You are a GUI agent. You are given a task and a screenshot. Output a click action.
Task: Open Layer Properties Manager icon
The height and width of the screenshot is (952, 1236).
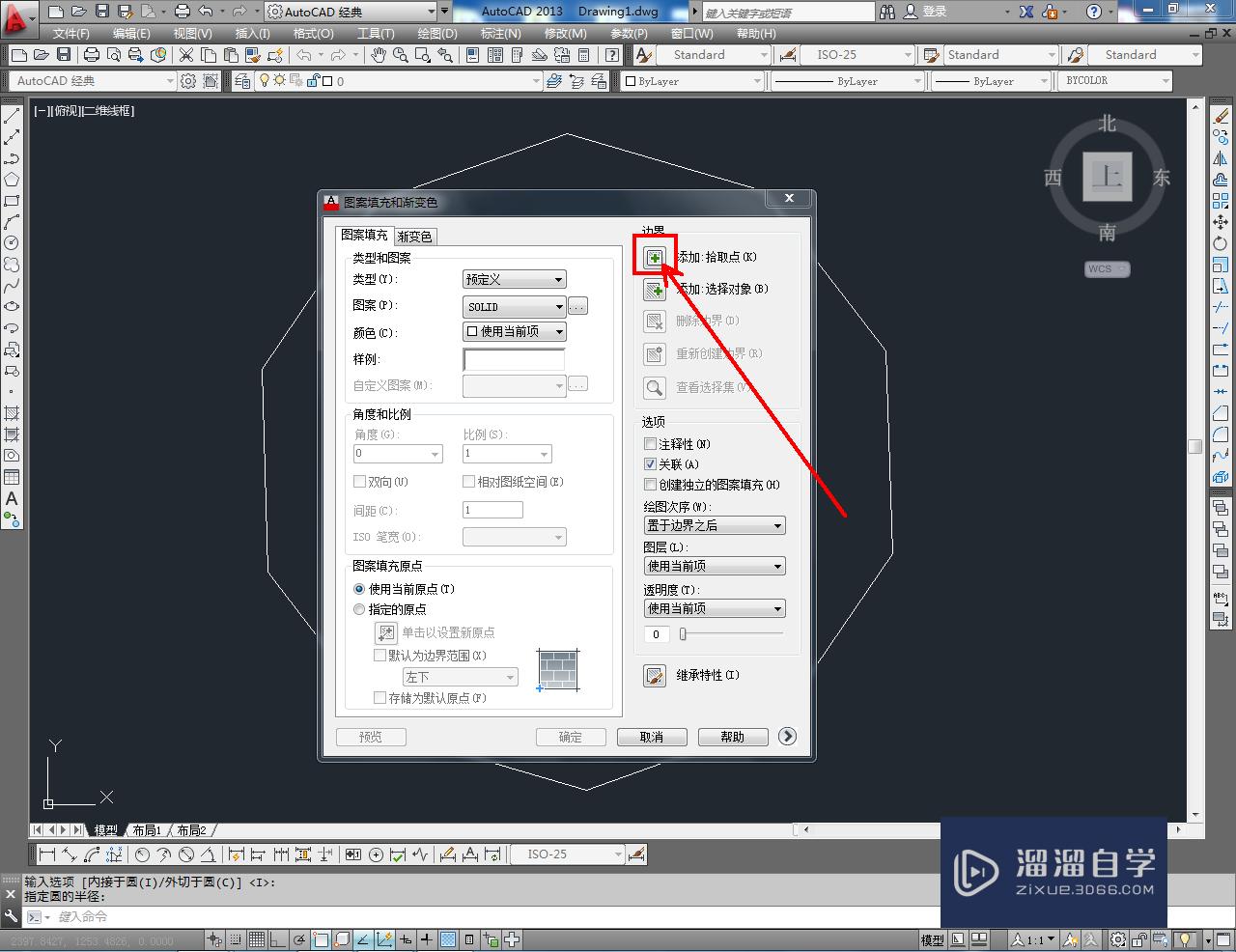(x=241, y=81)
